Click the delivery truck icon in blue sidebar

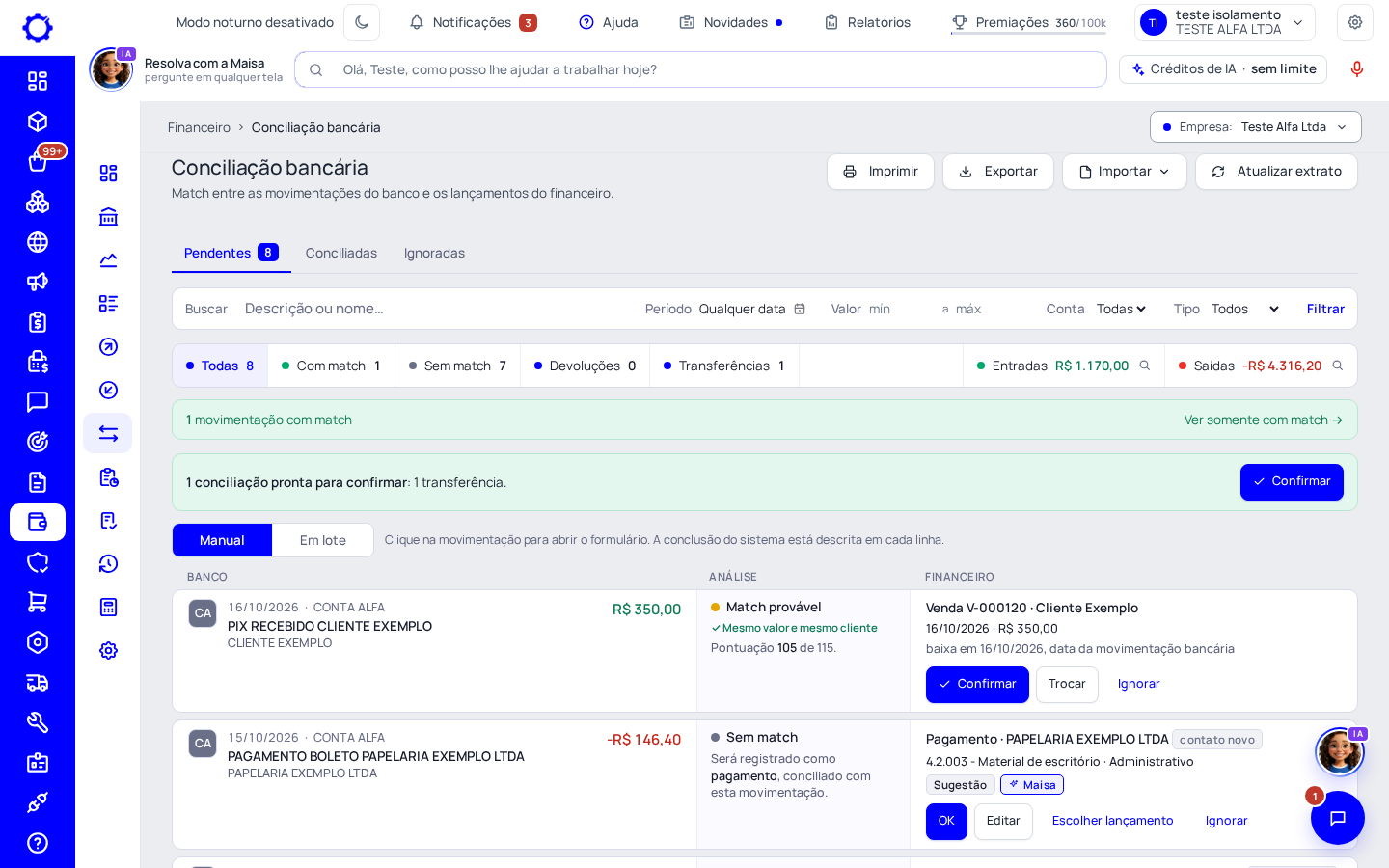point(38,683)
